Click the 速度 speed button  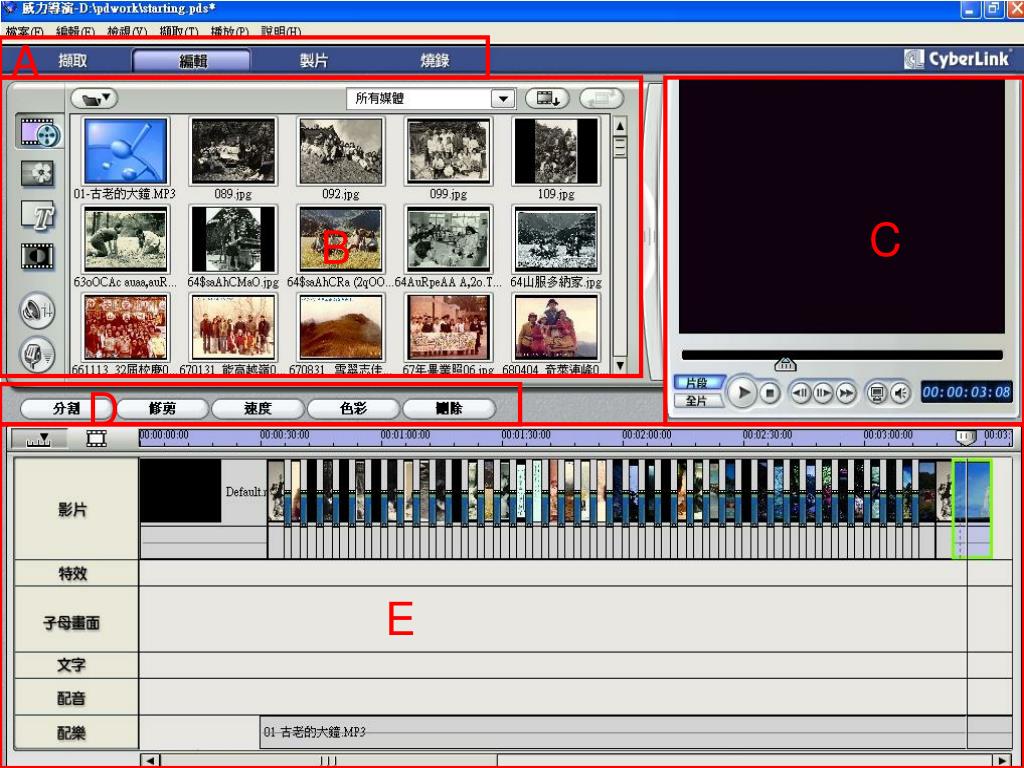click(258, 409)
